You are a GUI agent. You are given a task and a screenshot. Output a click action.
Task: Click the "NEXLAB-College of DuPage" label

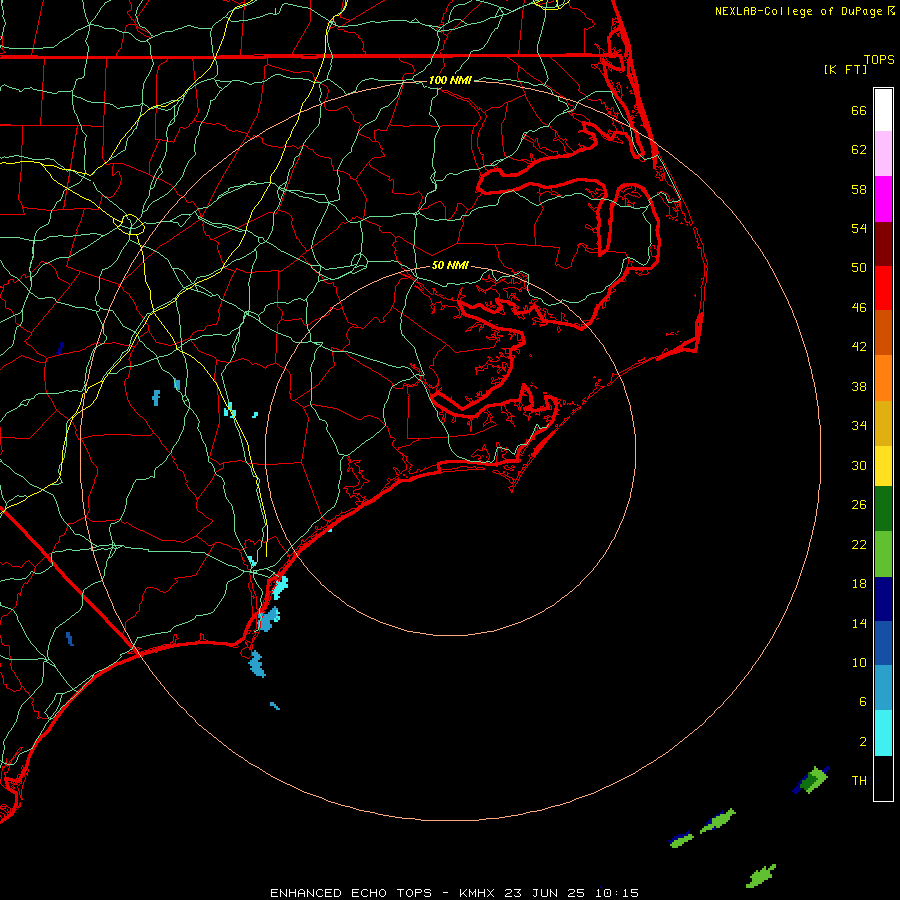tap(799, 11)
